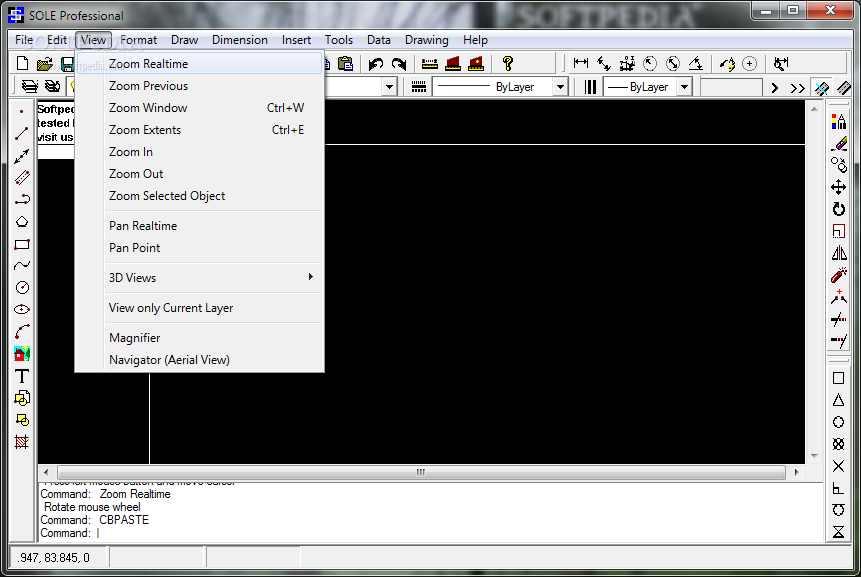Select the Arc draw tool
This screenshot has height=577, width=861.
click(x=22, y=332)
